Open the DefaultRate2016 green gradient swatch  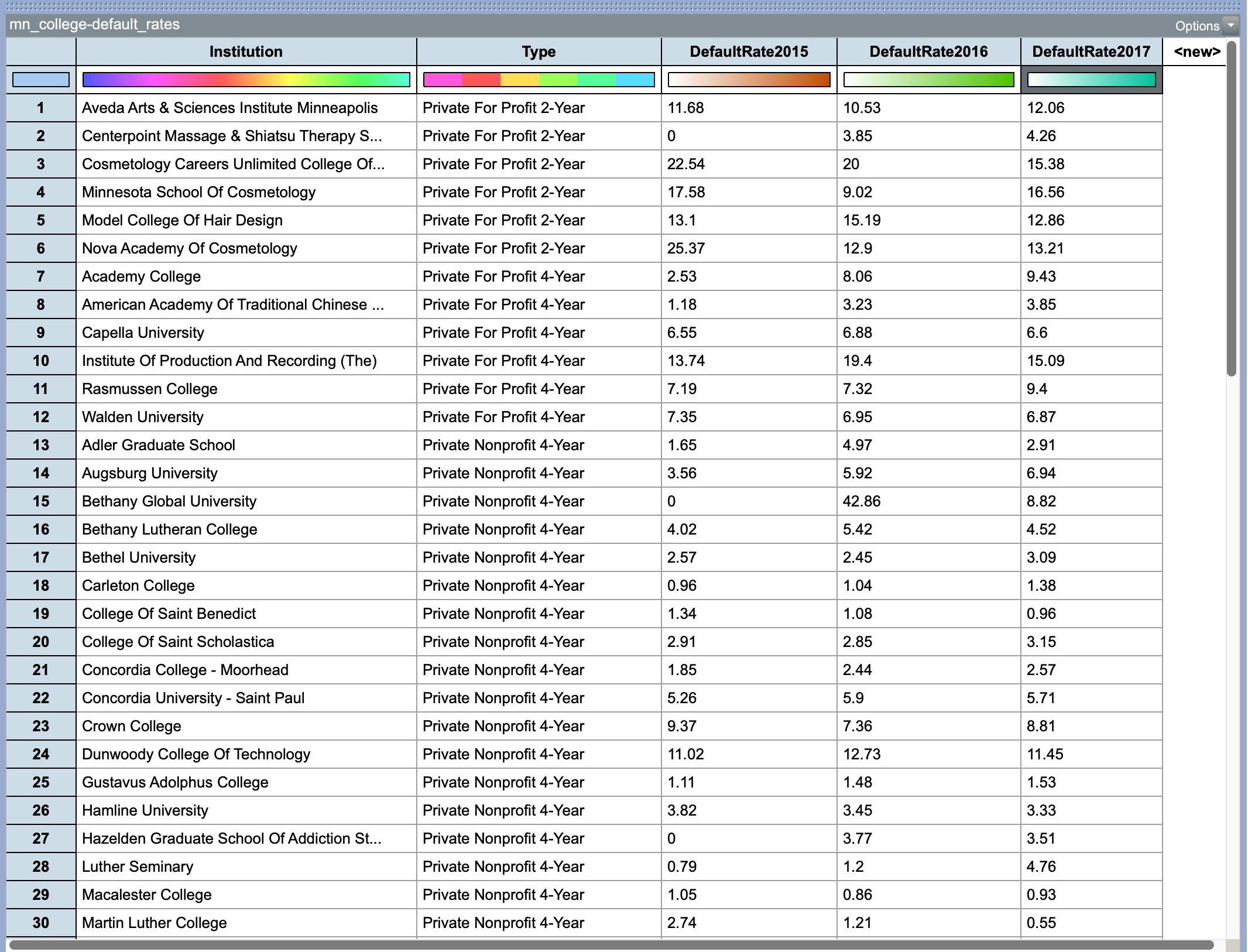click(x=928, y=79)
